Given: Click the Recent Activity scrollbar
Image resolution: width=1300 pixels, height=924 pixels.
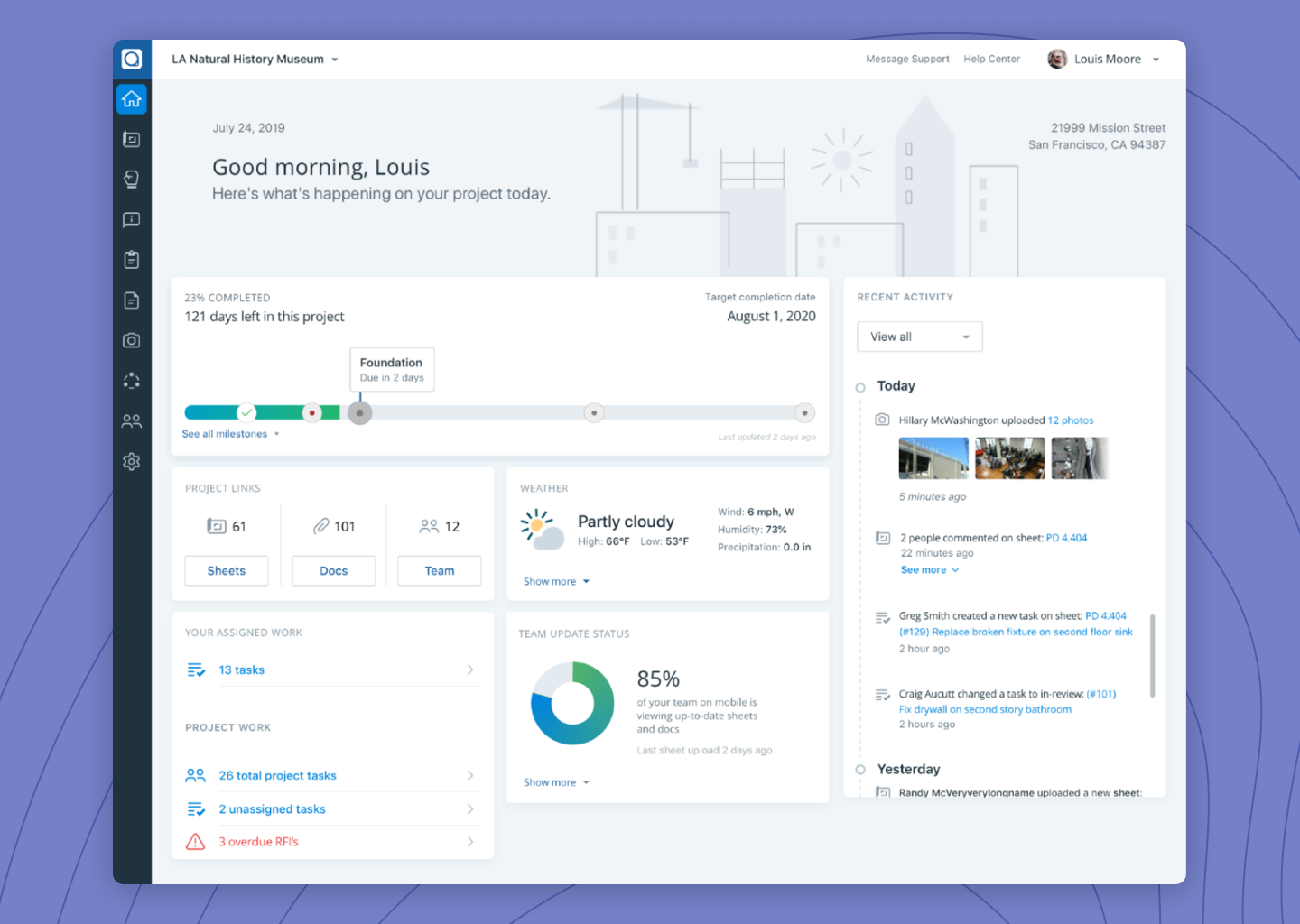Looking at the screenshot, I should pyautogui.click(x=1152, y=656).
